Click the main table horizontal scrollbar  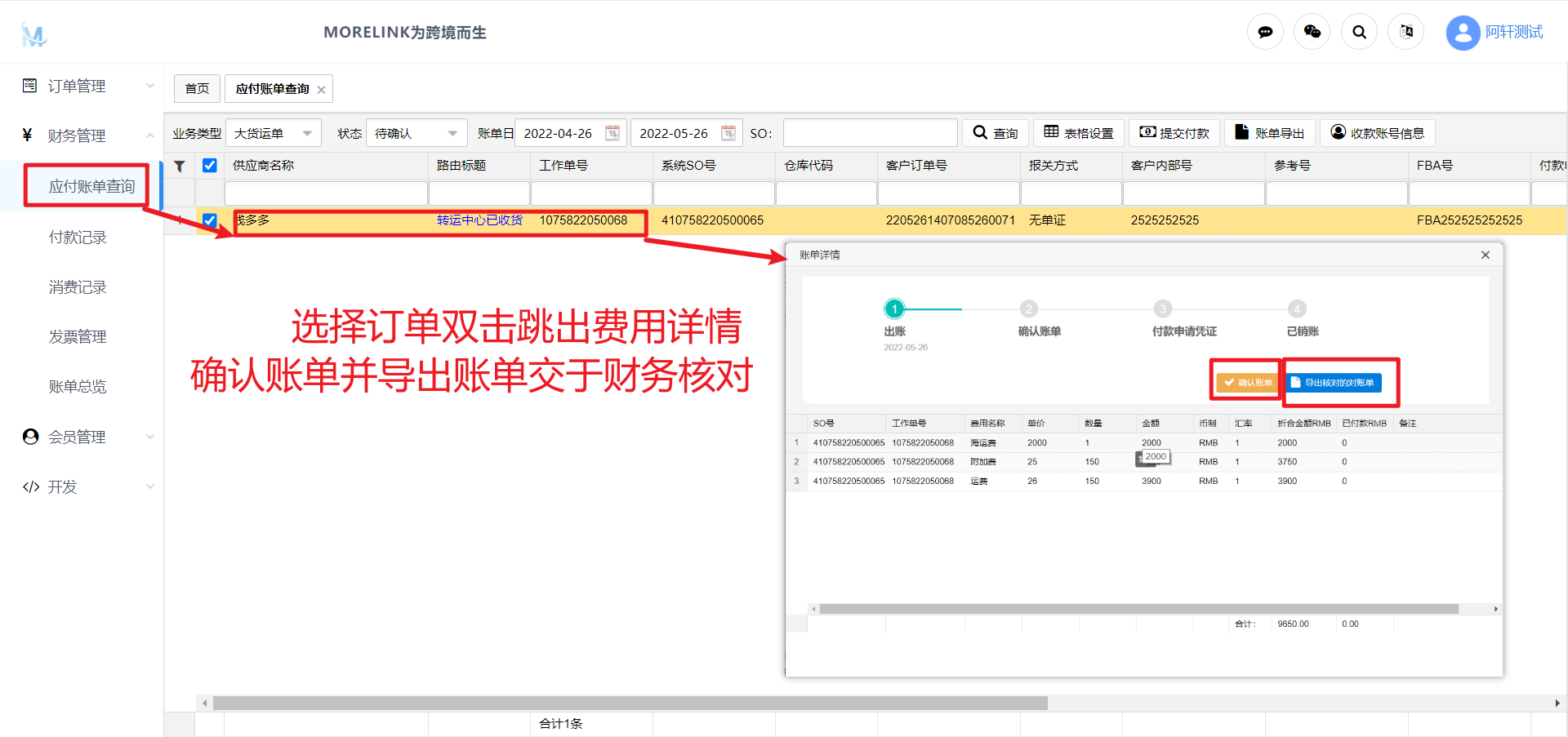[x=629, y=703]
